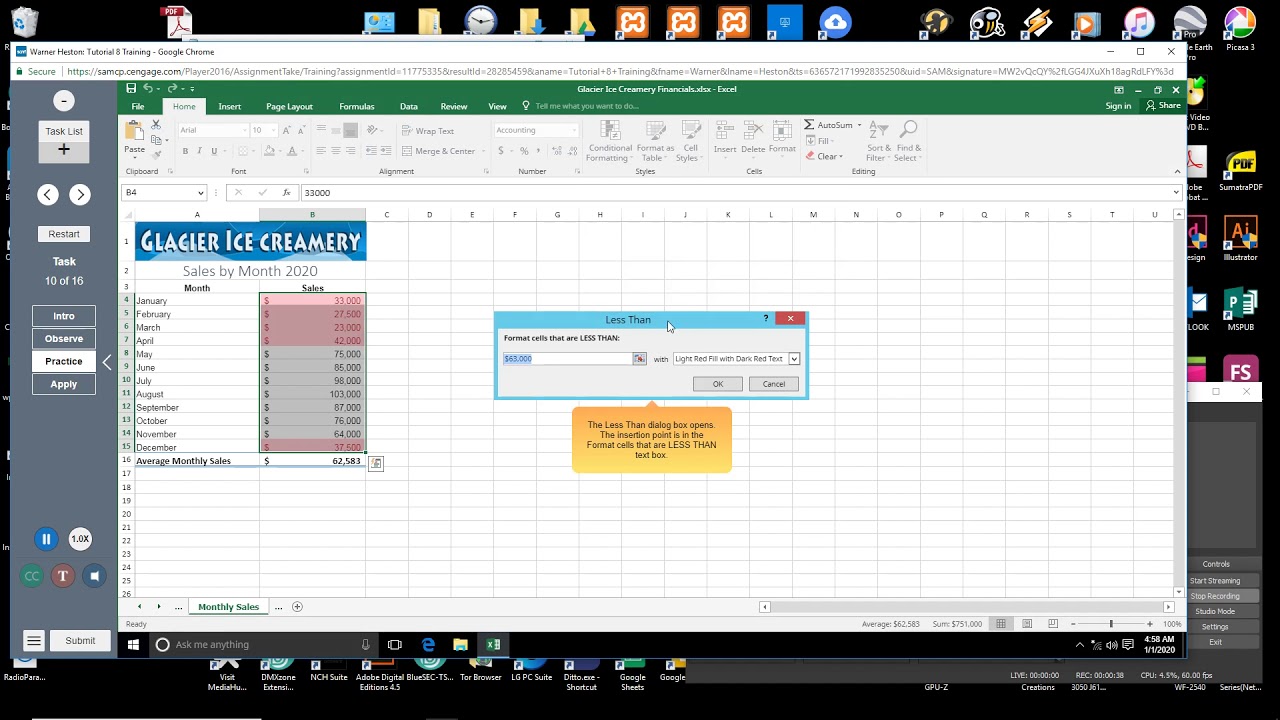Switch to the Data tab
The height and width of the screenshot is (720, 1280).
pos(409,106)
